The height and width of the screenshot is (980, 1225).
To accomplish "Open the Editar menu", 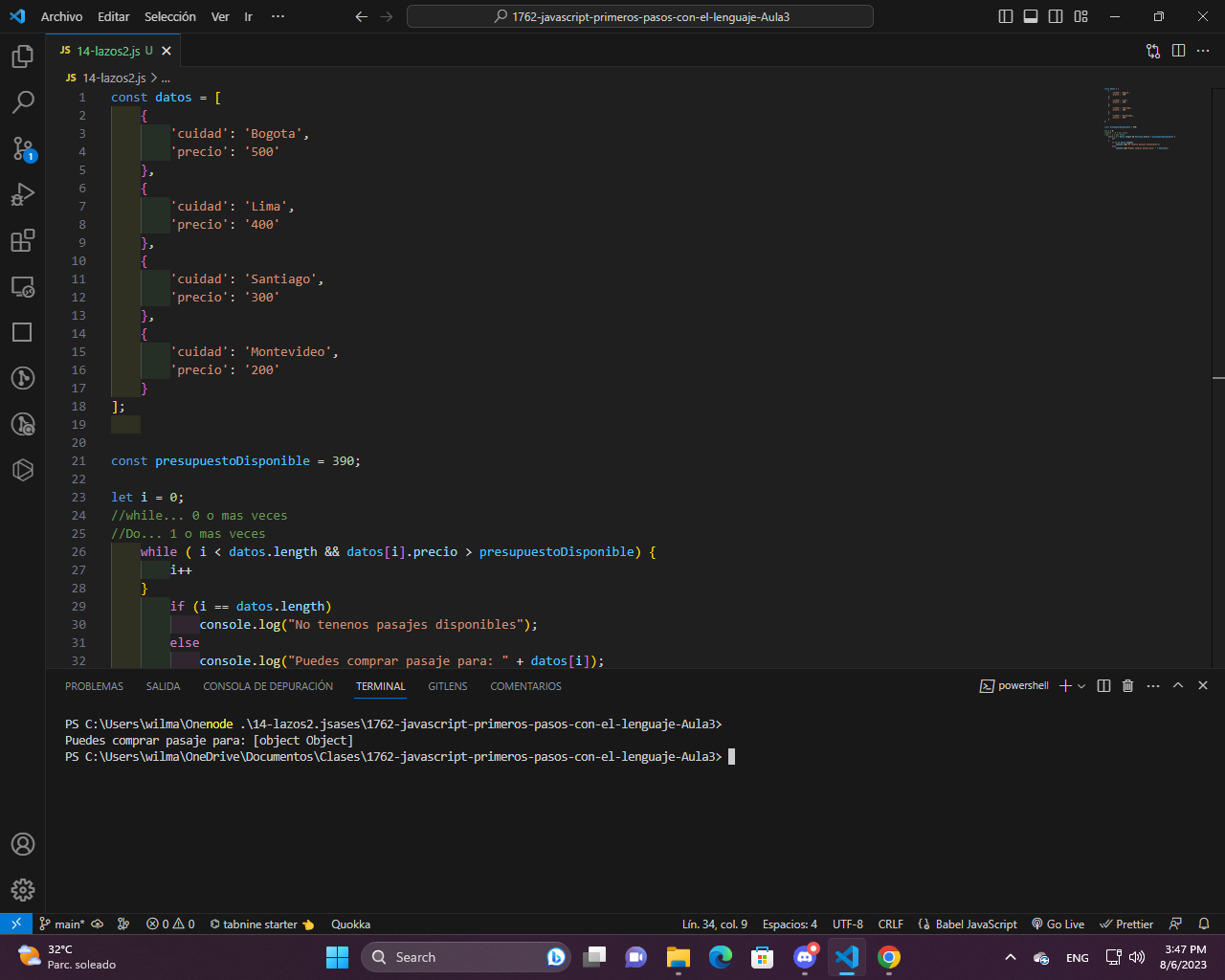I will (x=113, y=16).
